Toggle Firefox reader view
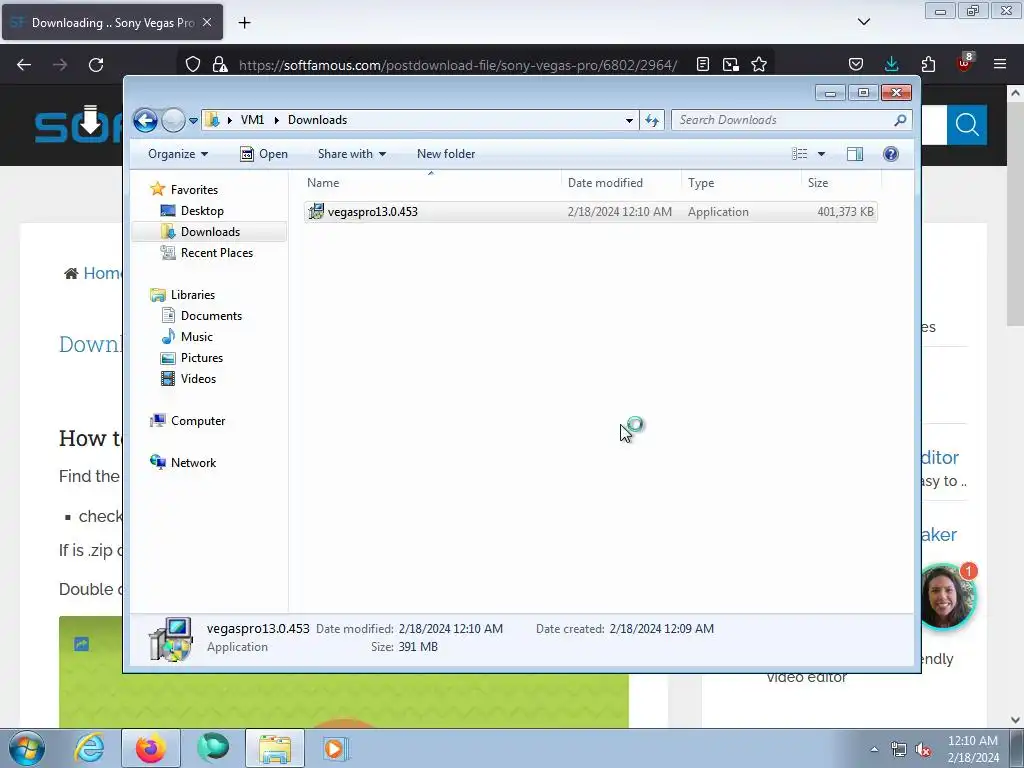This screenshot has height=768, width=1024. (x=703, y=65)
